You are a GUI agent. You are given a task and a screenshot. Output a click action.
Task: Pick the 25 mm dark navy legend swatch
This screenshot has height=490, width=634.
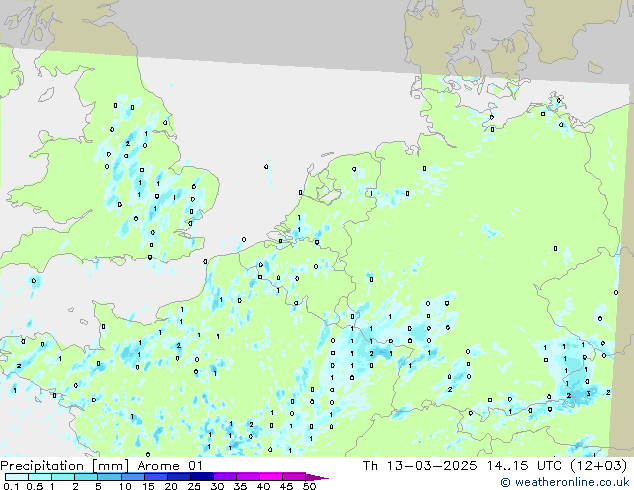point(202,477)
